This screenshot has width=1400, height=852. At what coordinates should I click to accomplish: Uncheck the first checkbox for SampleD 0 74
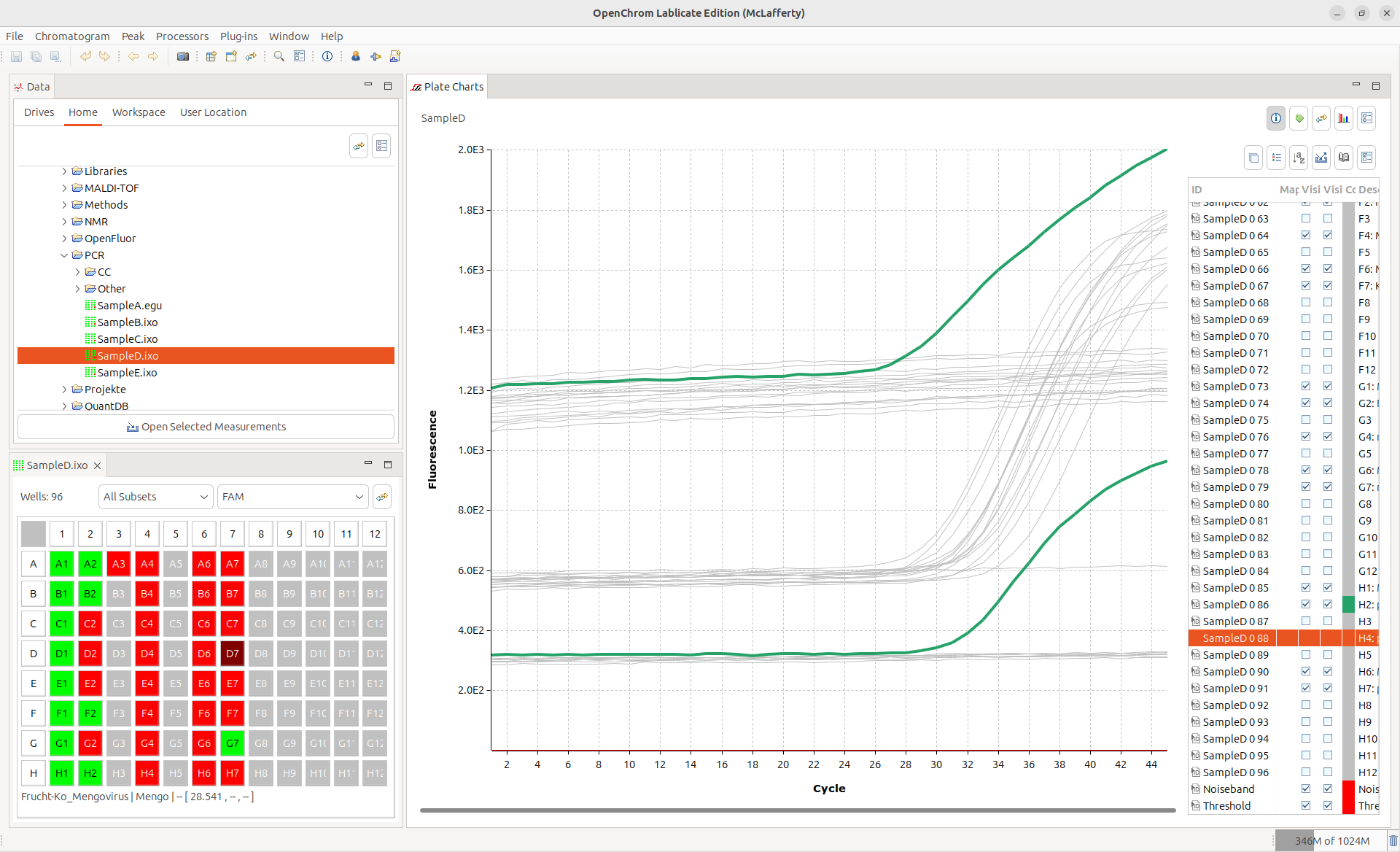point(1306,403)
